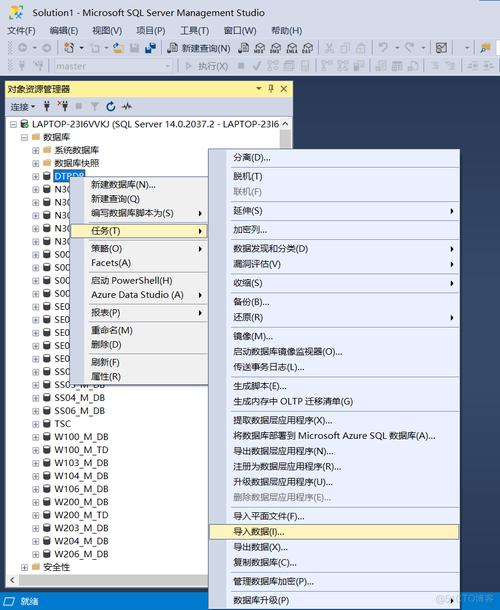The height and width of the screenshot is (610, 500).
Task: Choose Refresh (刷新) in context menu
Action: pos(140,362)
